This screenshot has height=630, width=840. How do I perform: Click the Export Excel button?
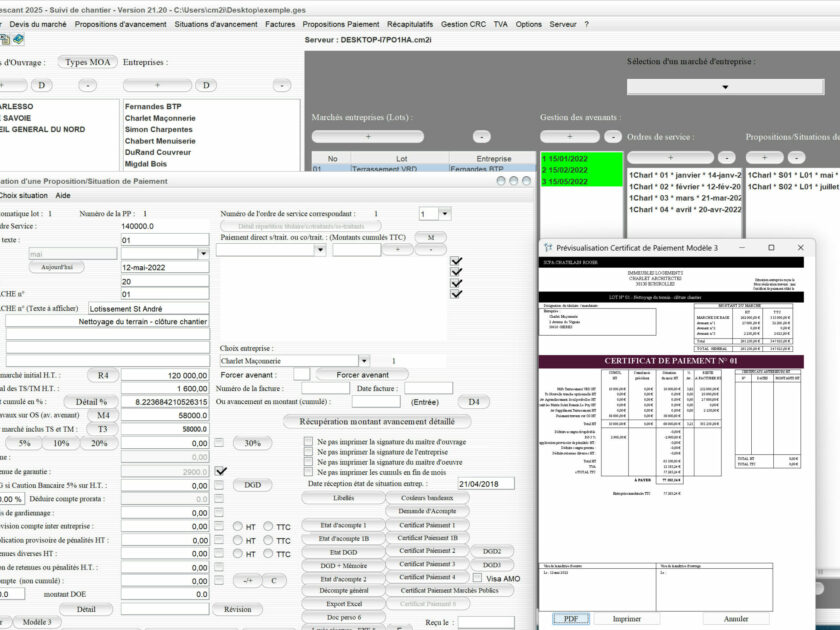pos(343,604)
